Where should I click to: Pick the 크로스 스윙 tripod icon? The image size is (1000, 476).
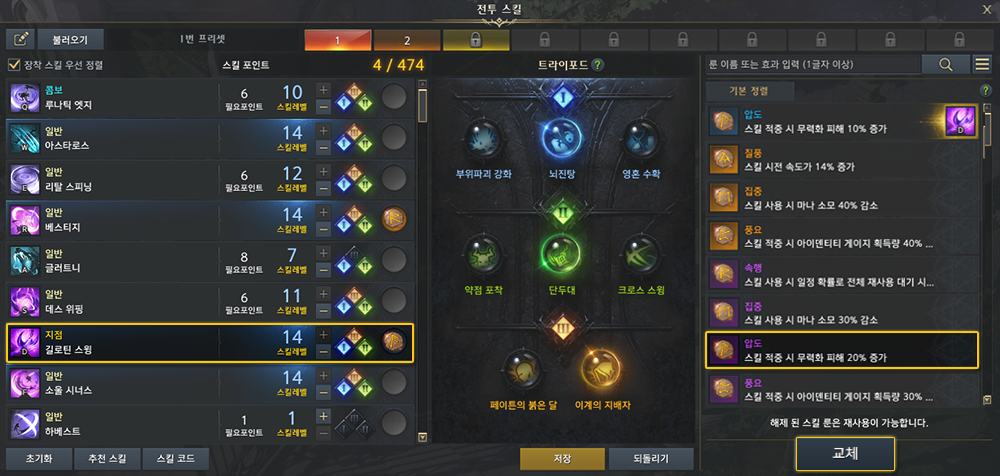pos(641,255)
